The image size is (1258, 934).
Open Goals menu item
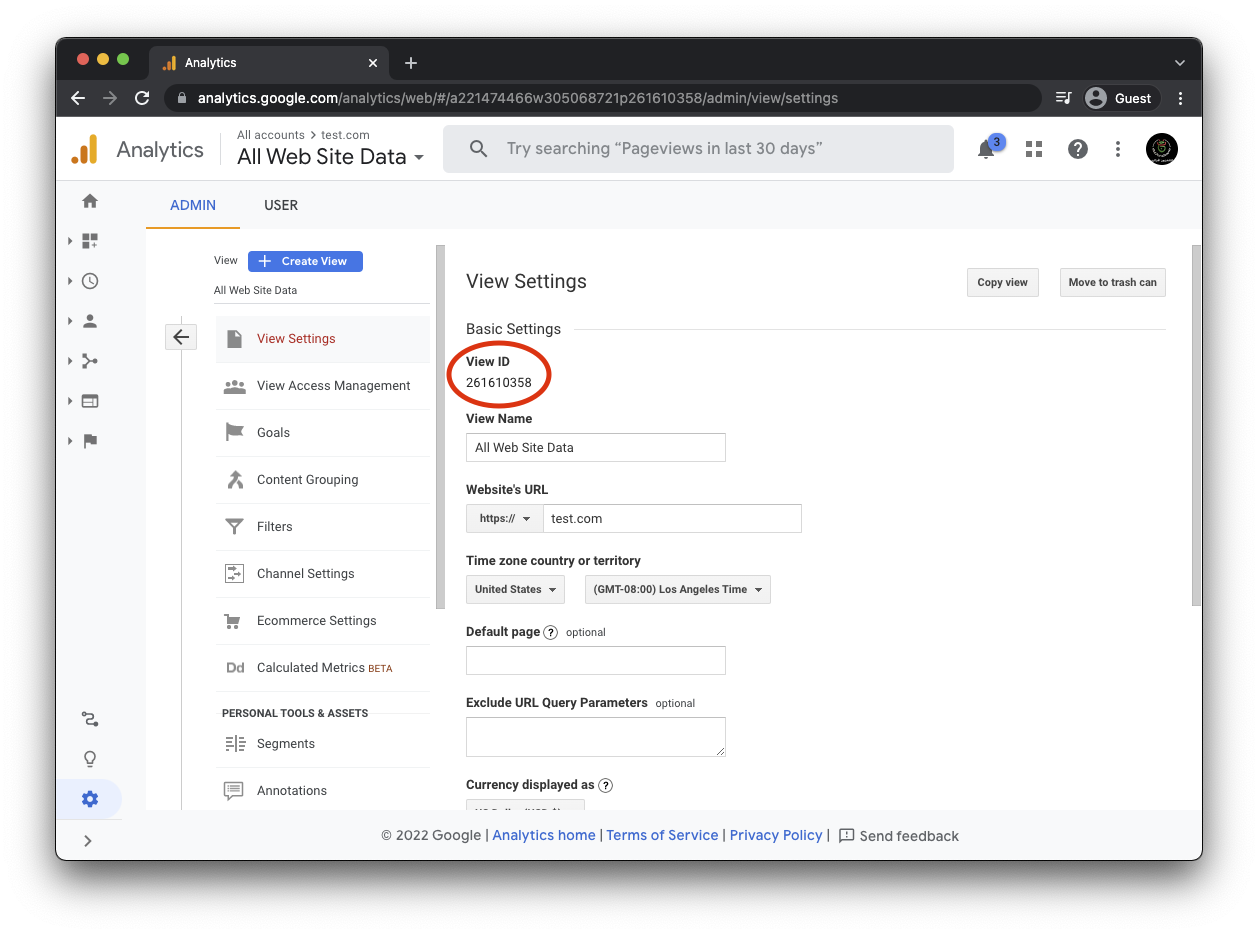pos(323,433)
